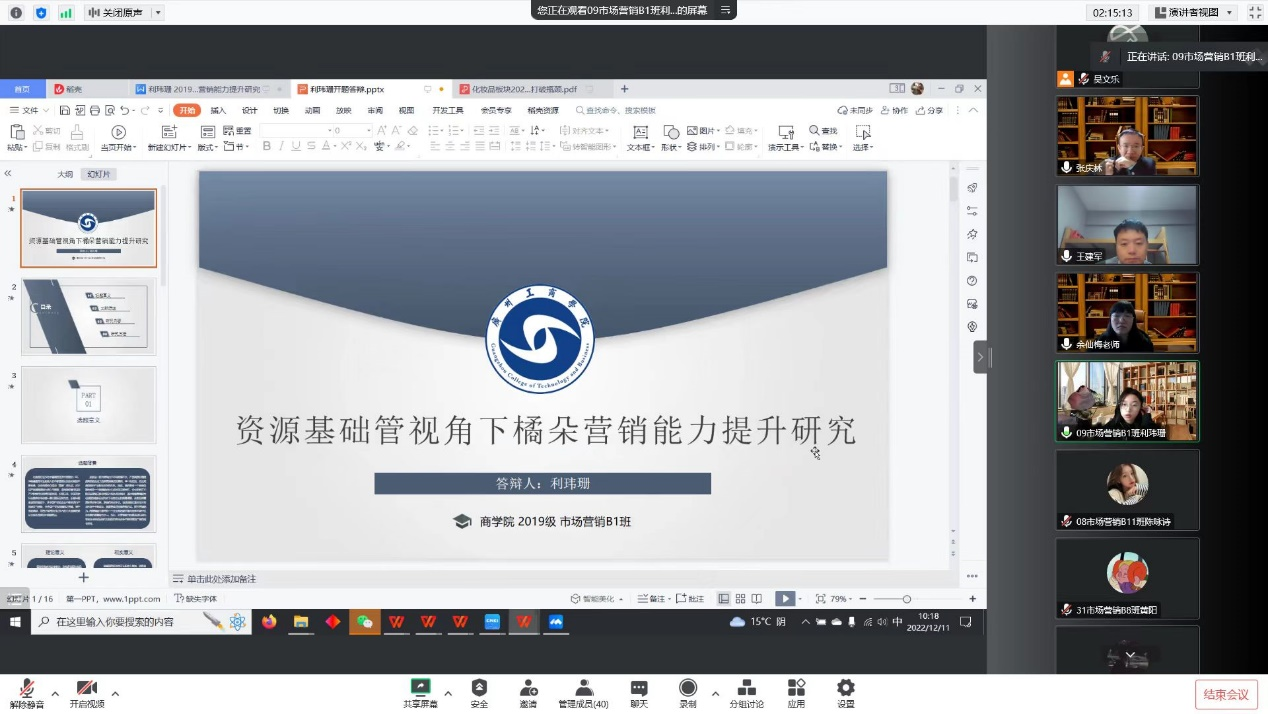Open the arrow next to 开启视频
Image resolution: width=1268 pixels, height=714 pixels.
(115, 693)
